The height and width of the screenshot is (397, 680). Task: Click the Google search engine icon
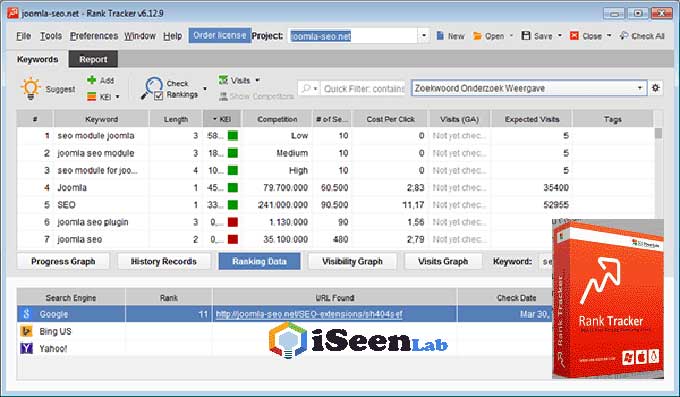click(x=26, y=314)
